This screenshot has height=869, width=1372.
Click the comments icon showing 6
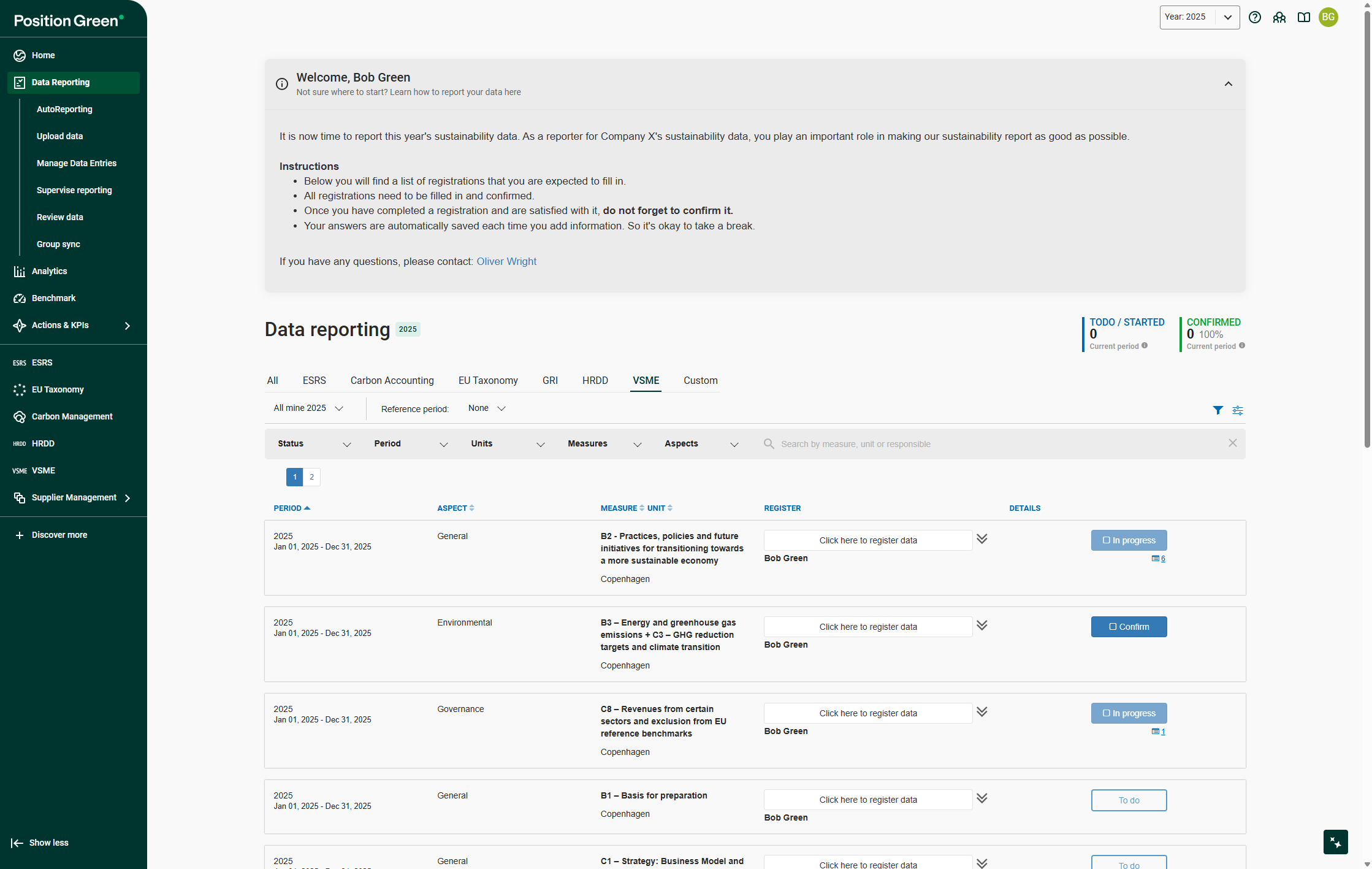coord(1158,559)
